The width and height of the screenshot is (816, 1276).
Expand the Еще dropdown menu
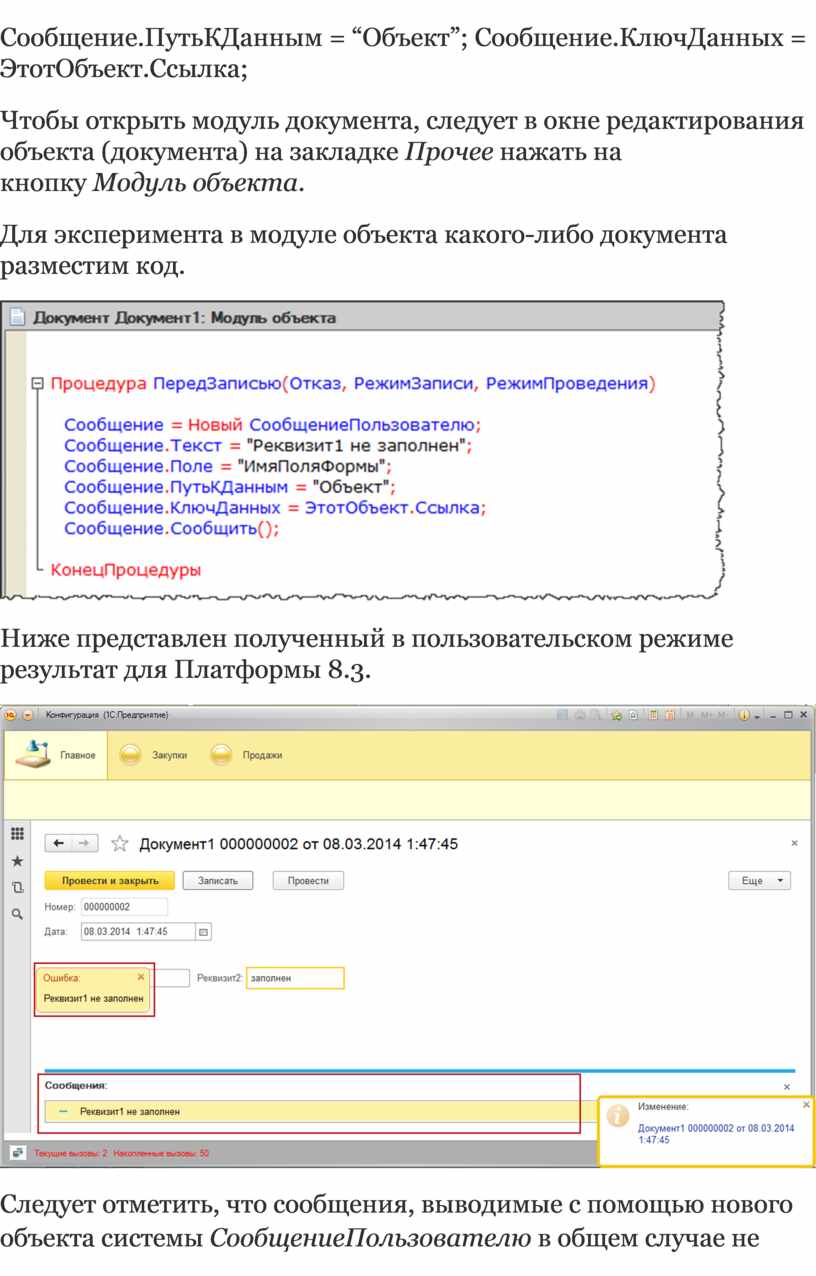(x=759, y=881)
